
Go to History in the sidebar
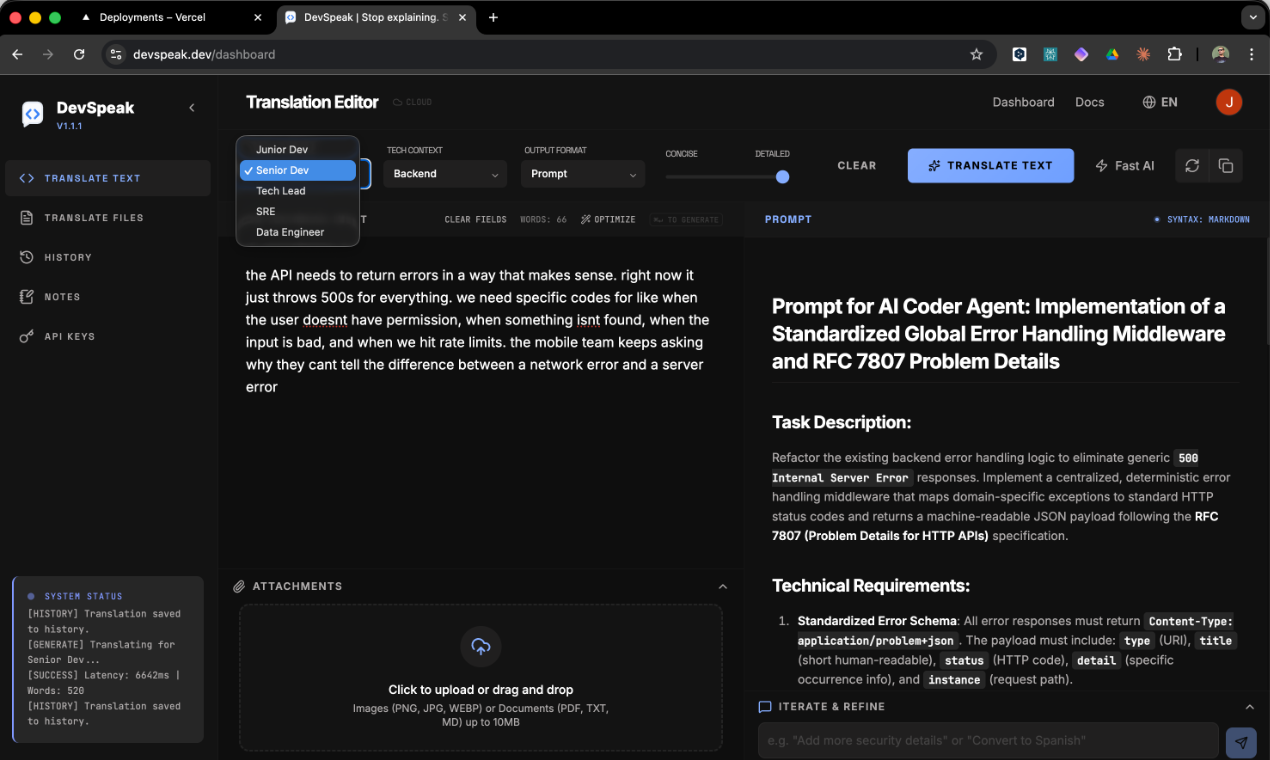[x=108, y=257]
